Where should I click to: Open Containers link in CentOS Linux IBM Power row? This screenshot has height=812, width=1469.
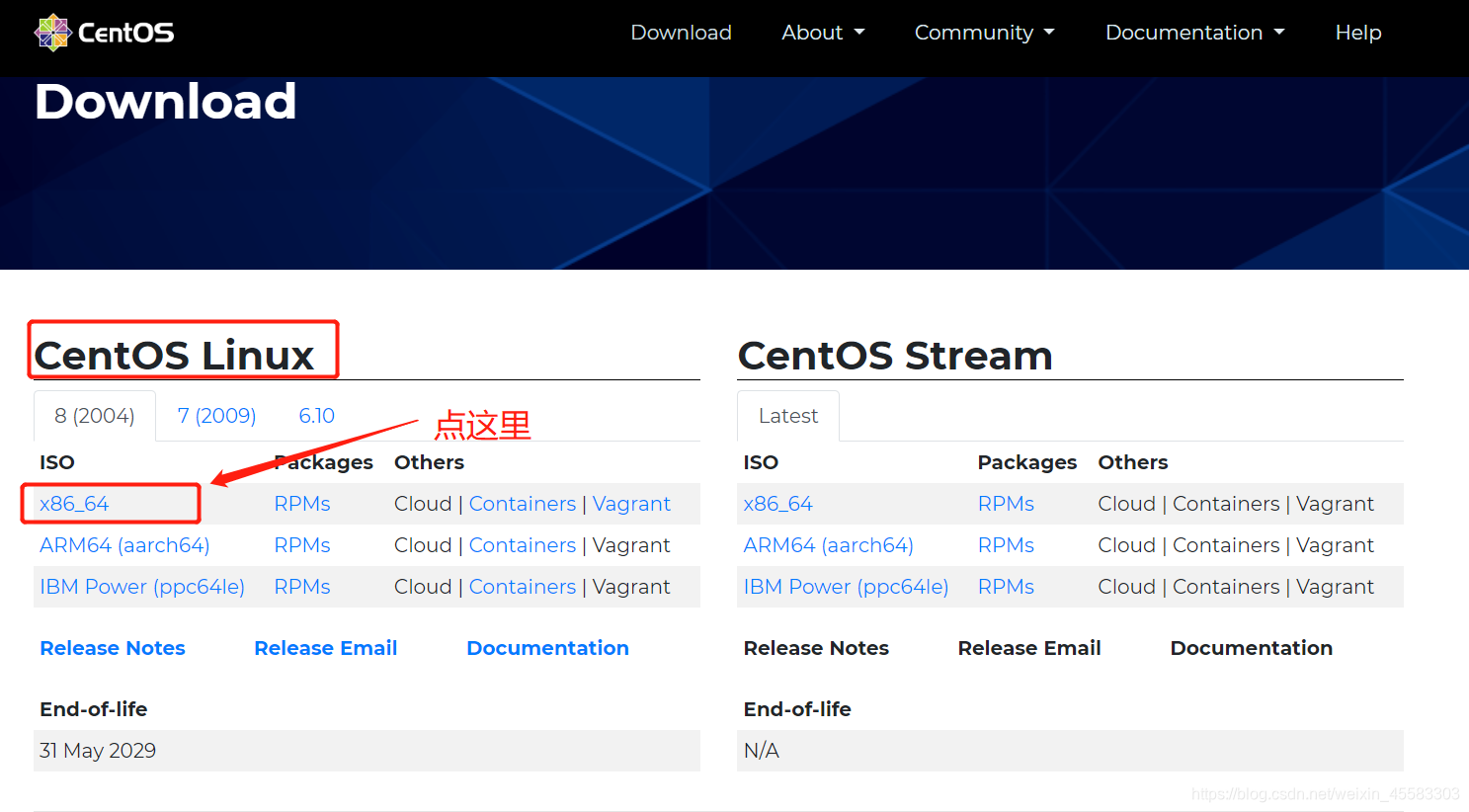(x=523, y=587)
